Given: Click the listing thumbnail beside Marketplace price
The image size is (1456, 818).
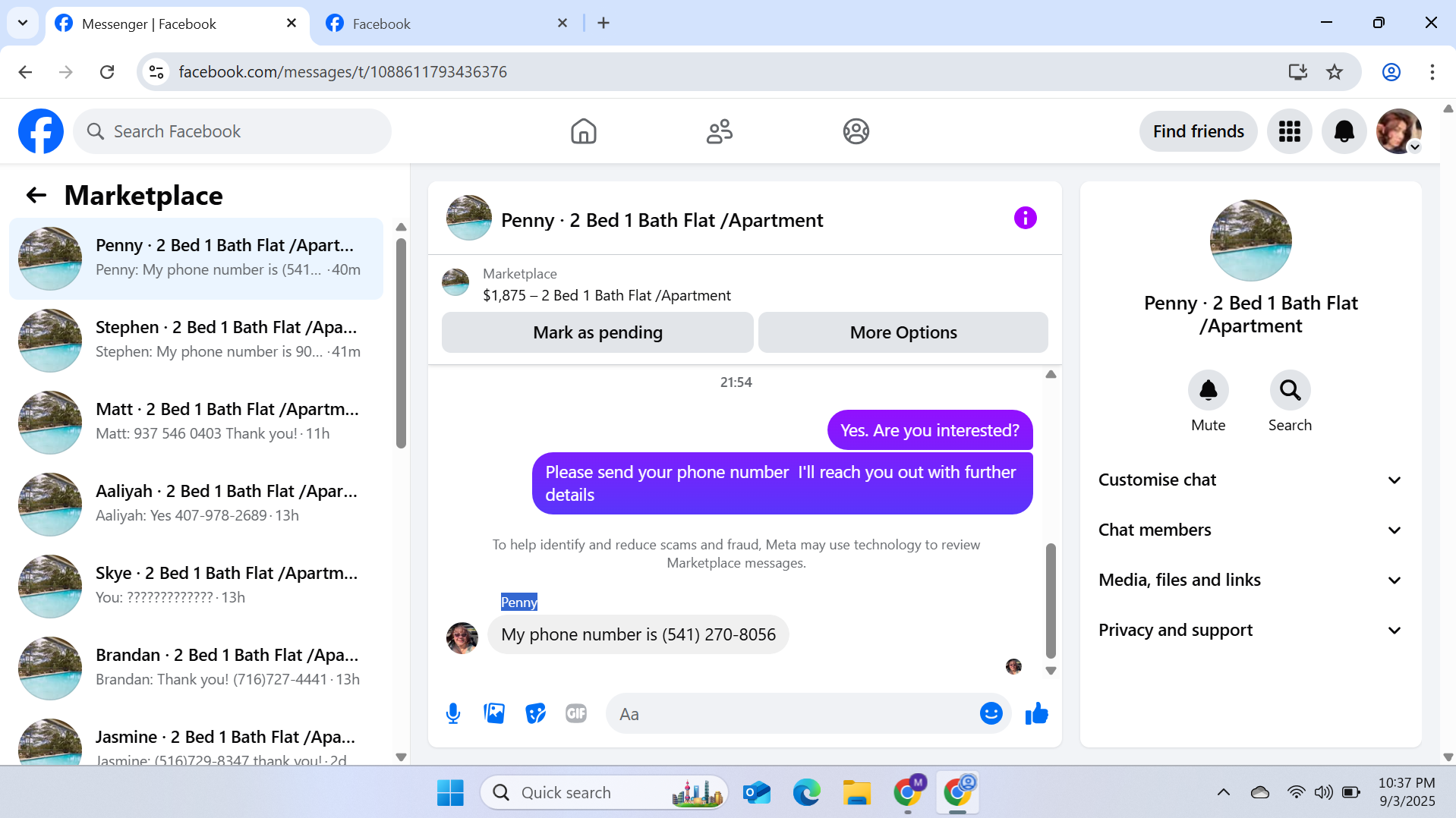Looking at the screenshot, I should click(x=455, y=282).
